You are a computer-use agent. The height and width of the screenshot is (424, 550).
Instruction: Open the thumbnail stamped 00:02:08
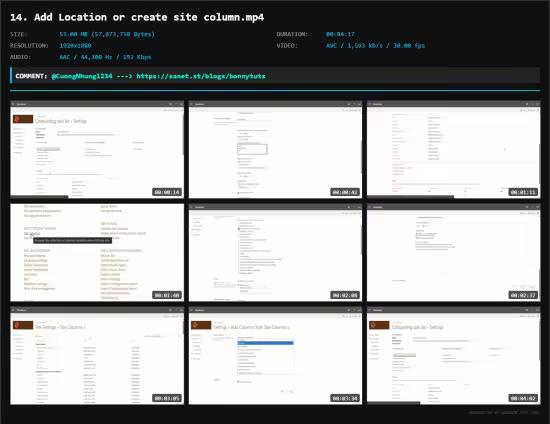point(275,253)
